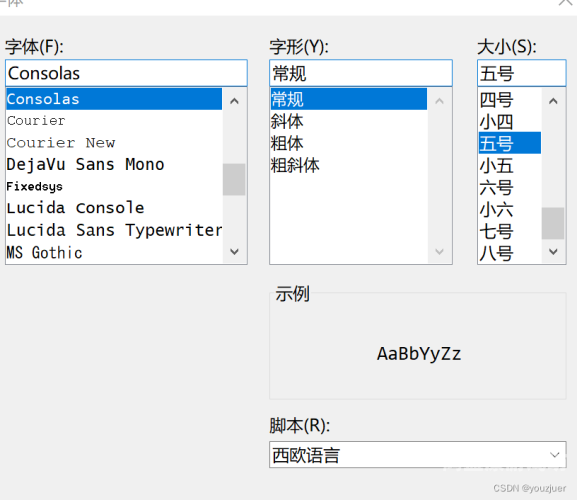Choose the Courier font entry
The height and width of the screenshot is (500, 577).
point(114,121)
